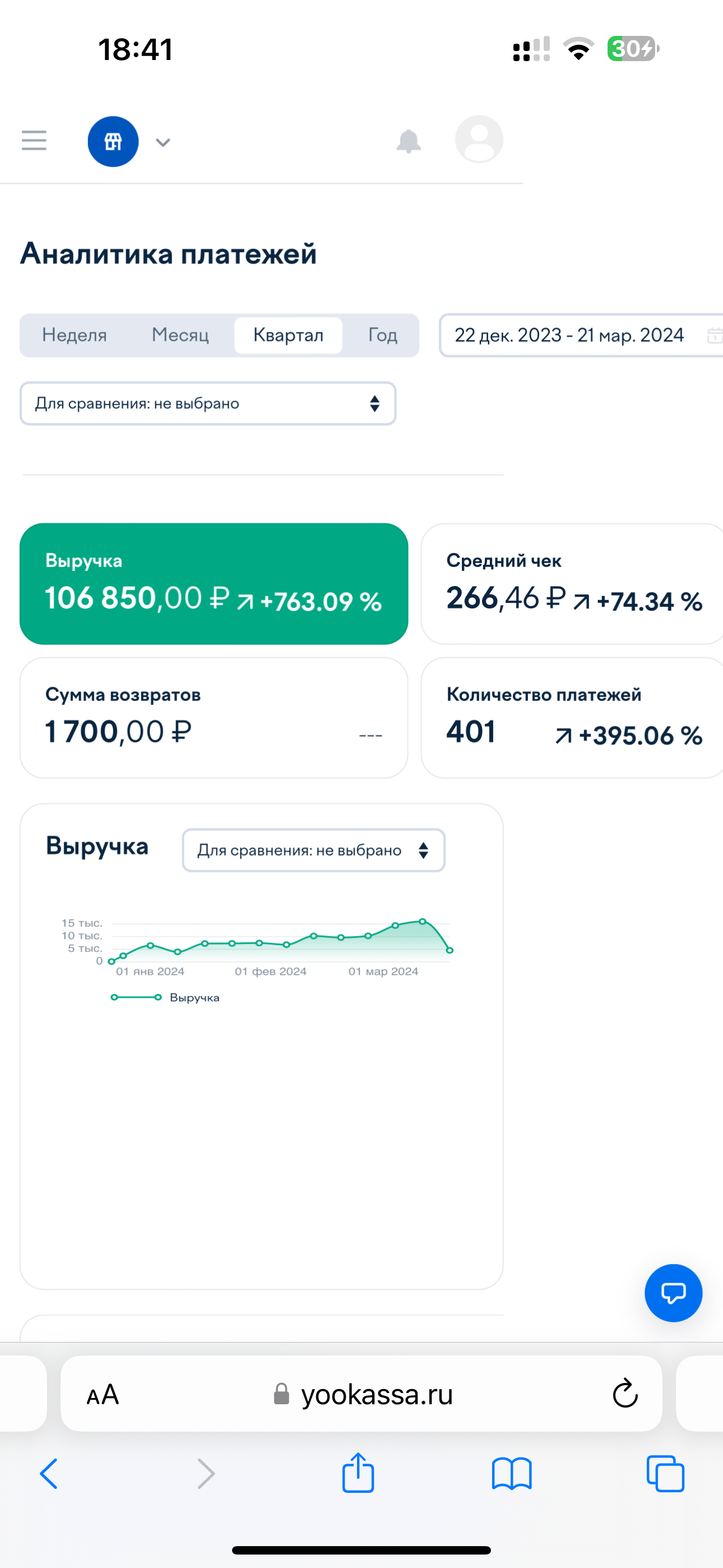Select the Средний чек metric card
723x1568 pixels.
coord(572,584)
